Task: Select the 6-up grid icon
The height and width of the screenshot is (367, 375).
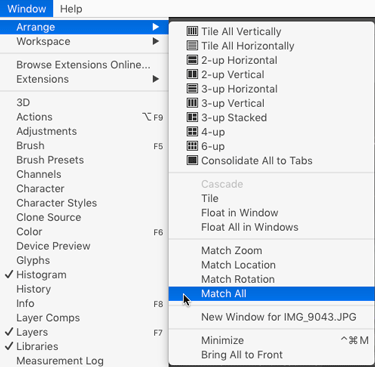Action: click(192, 146)
